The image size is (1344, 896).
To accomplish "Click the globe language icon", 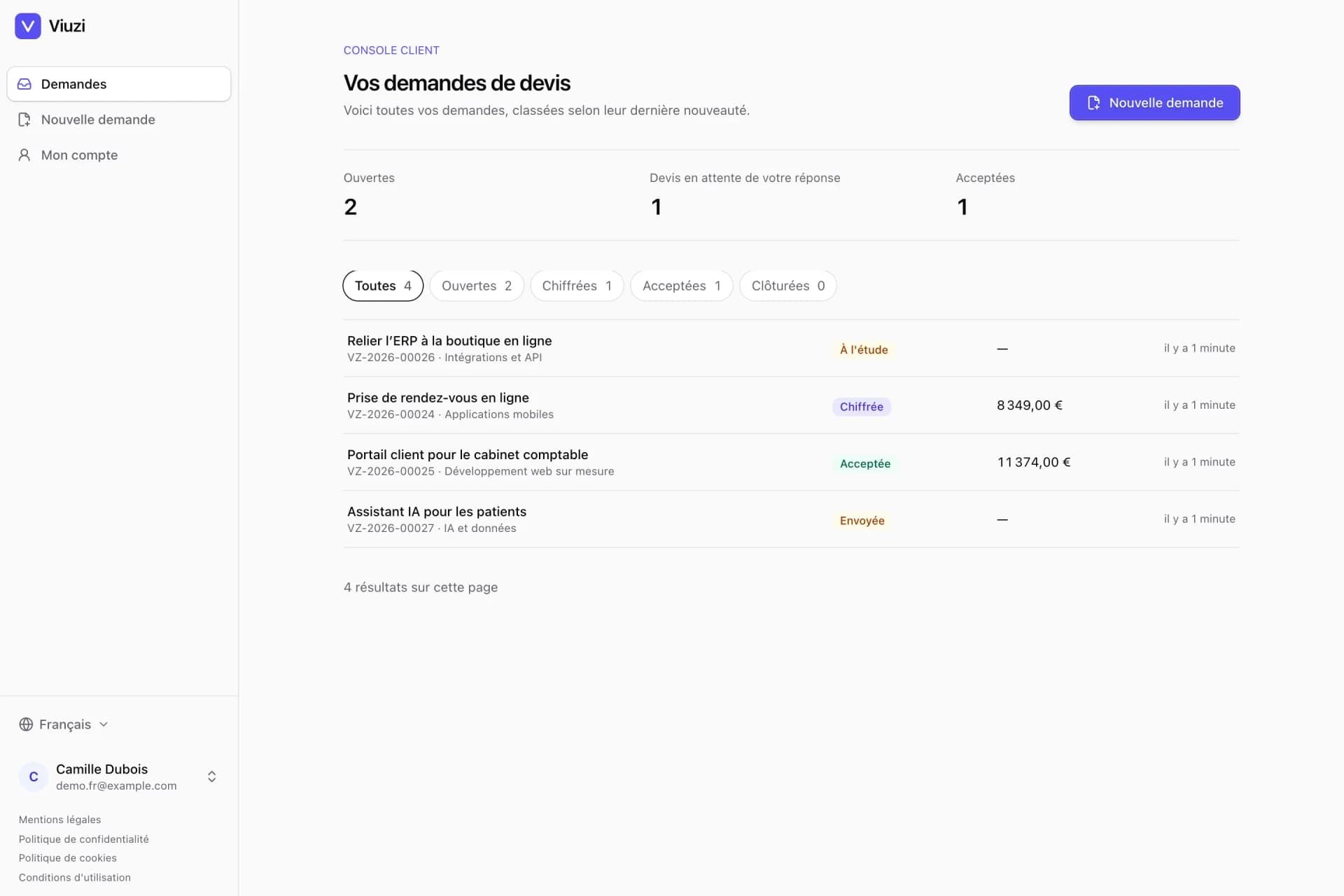I will pyautogui.click(x=26, y=724).
